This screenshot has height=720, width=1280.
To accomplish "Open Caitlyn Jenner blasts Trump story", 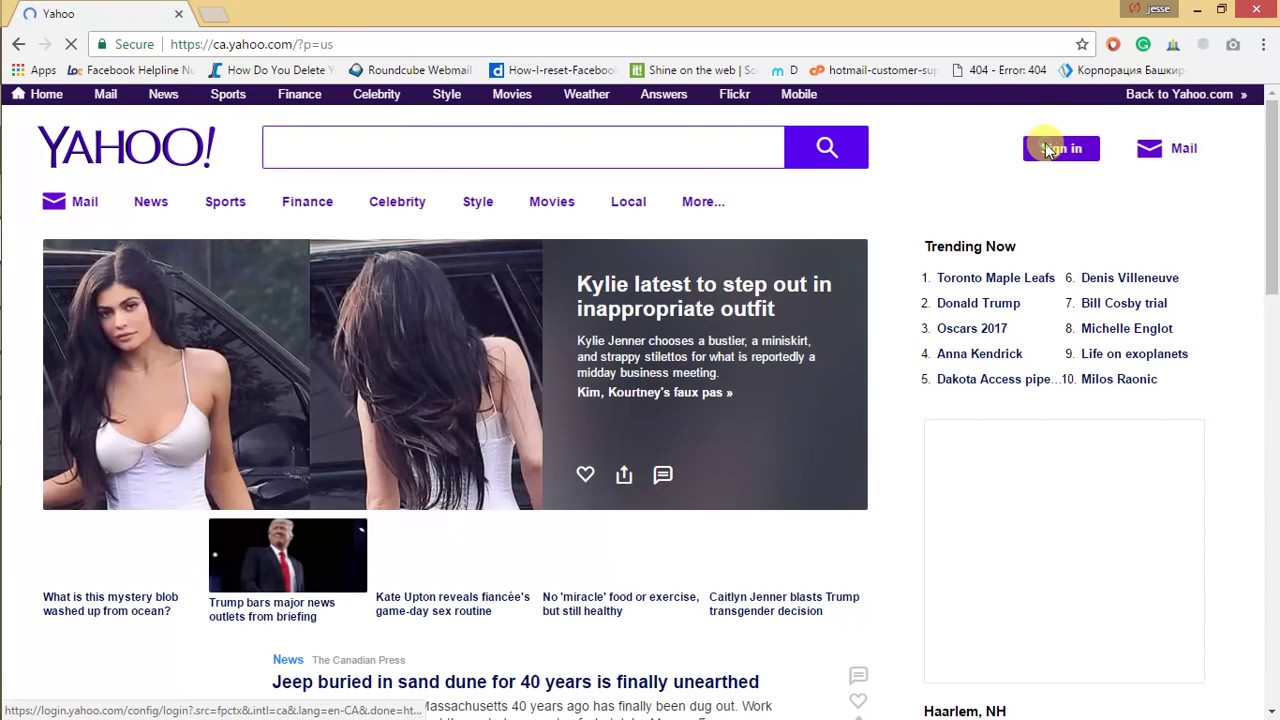I will (784, 604).
